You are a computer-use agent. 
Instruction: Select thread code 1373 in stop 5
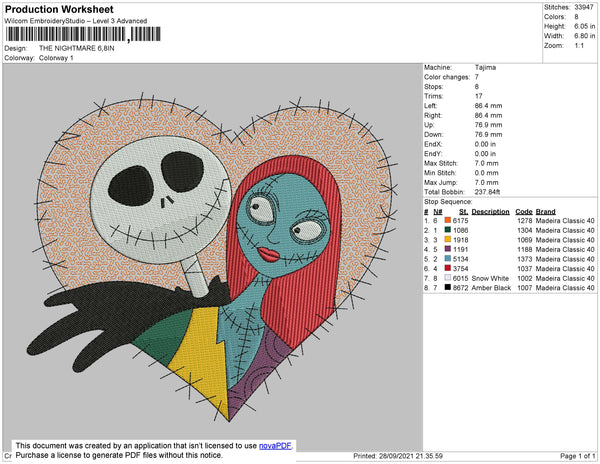(525, 259)
